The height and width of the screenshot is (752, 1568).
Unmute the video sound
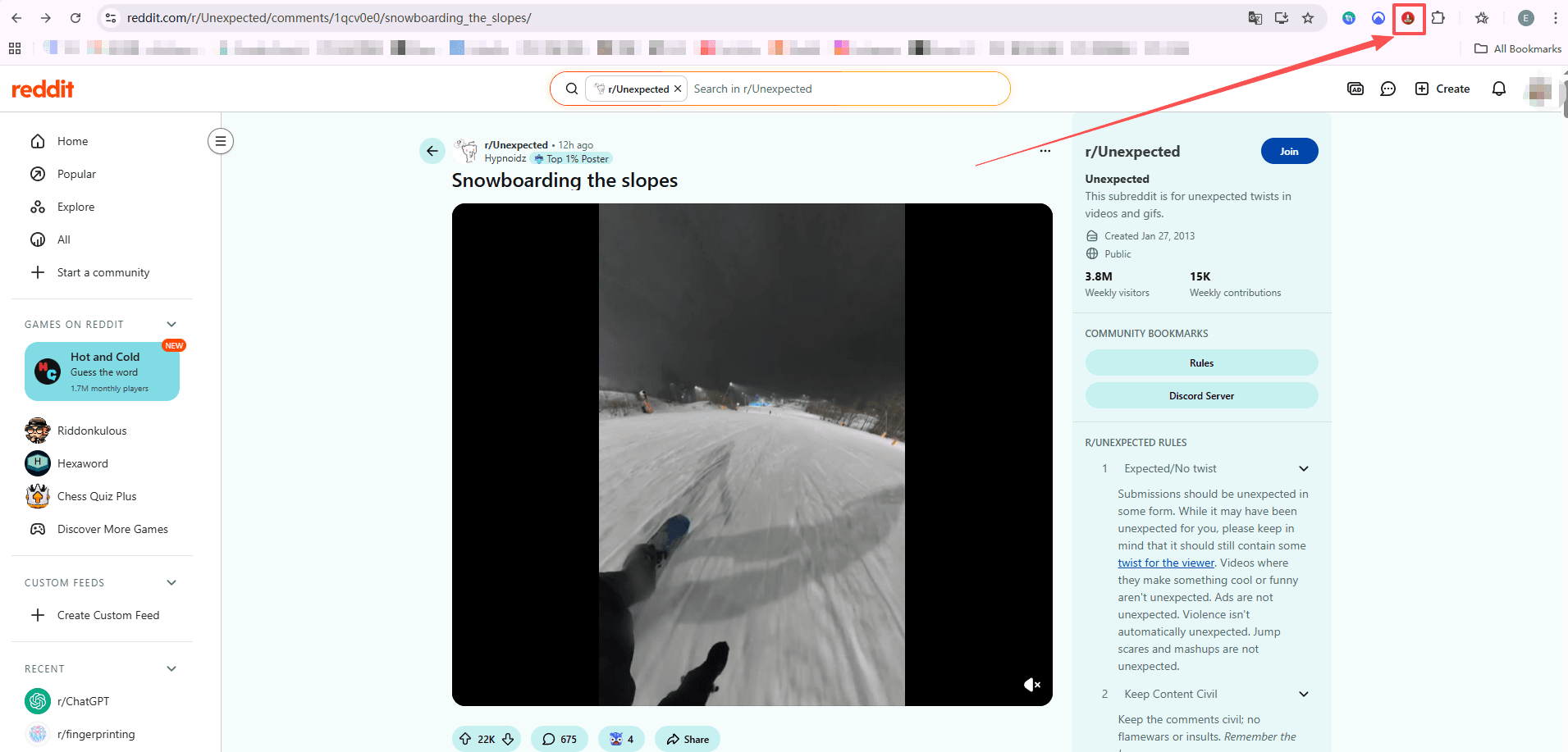tap(1031, 685)
